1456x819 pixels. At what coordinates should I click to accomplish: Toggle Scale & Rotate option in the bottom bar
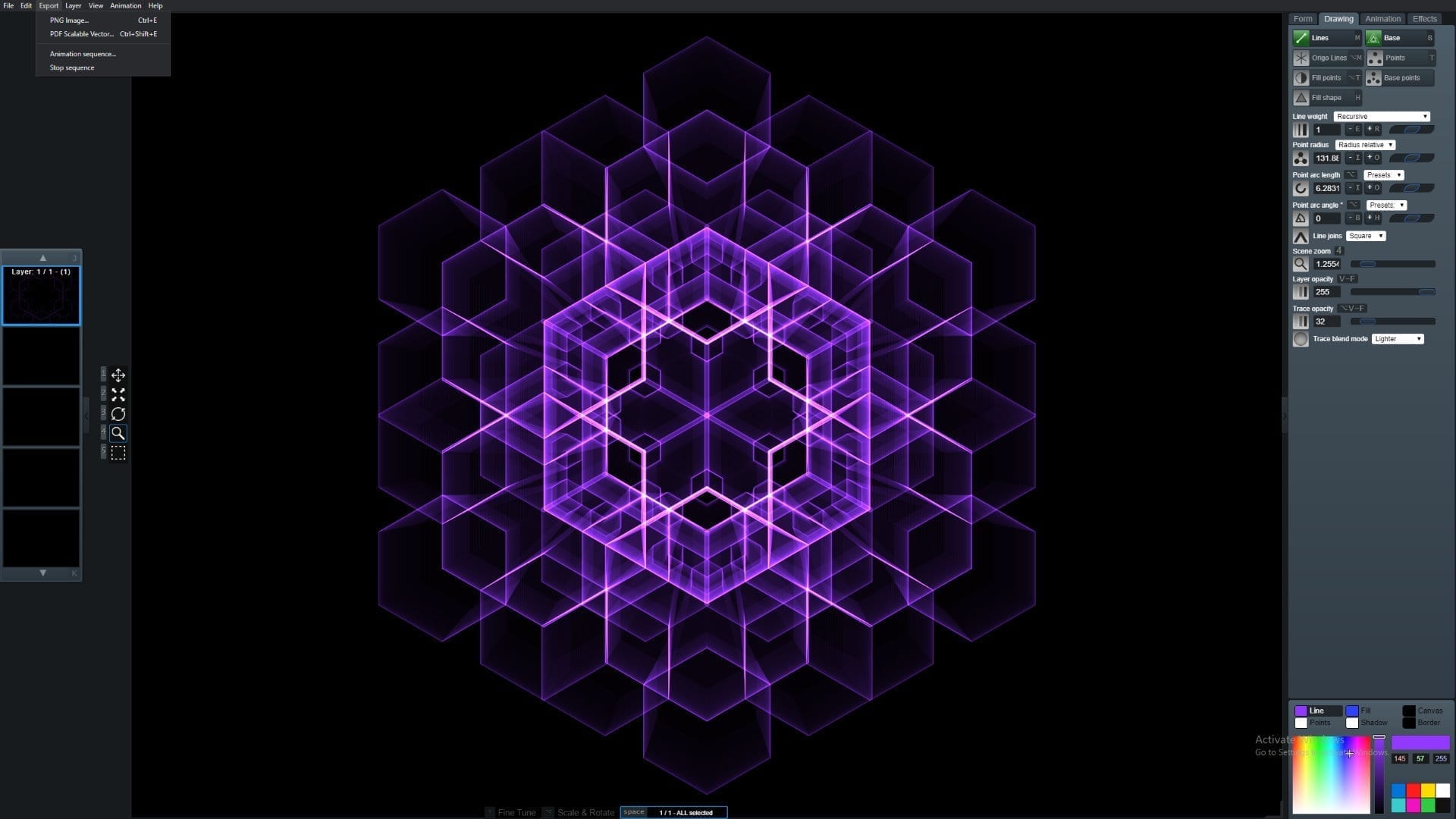[579, 812]
